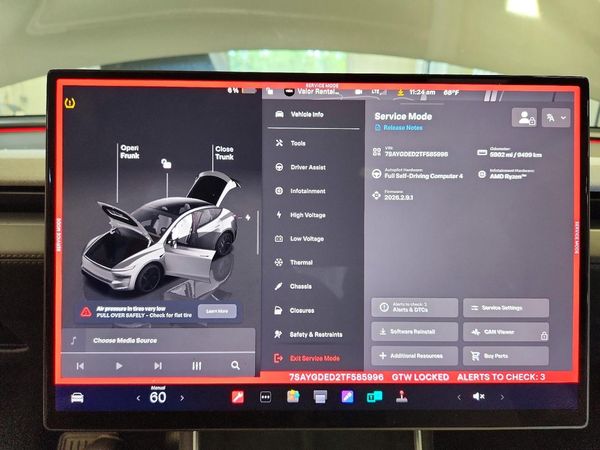Screen dimensions: 600x450
Task: Tap the red warning triangle alert
Action: point(86,312)
